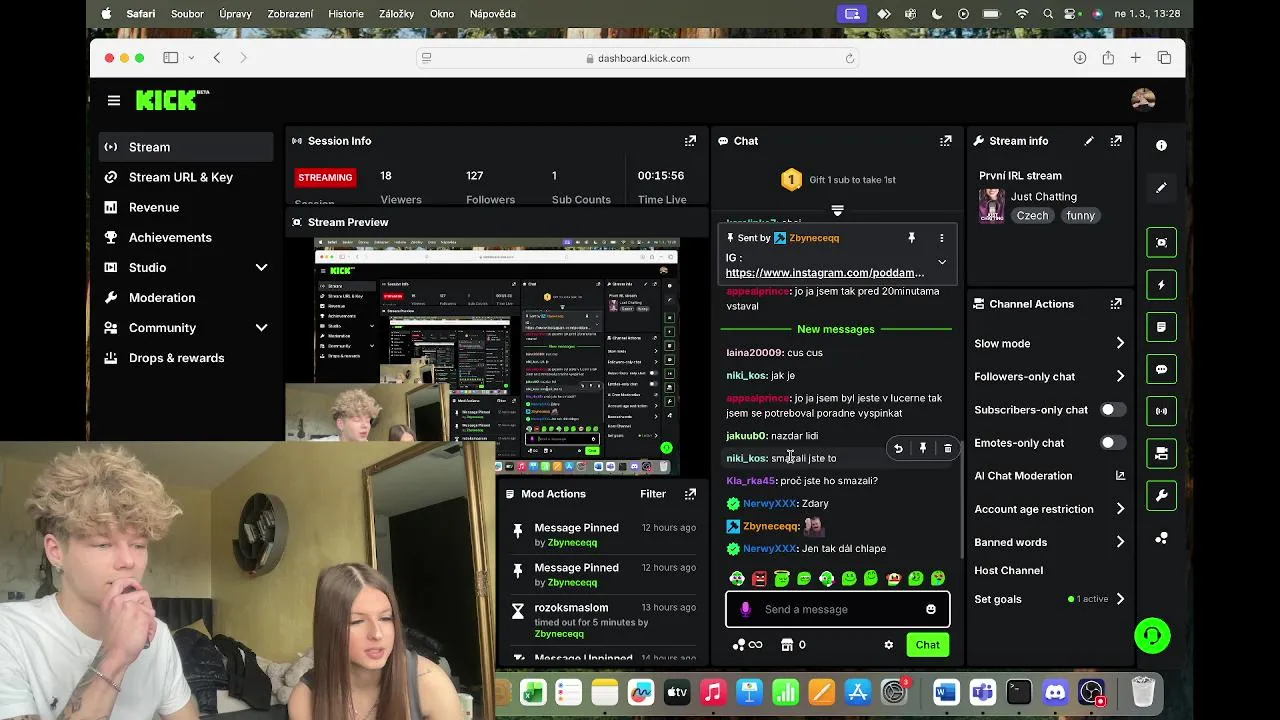The height and width of the screenshot is (720, 1280).
Task: Collapse gift sub banner handle
Action: click(x=837, y=210)
